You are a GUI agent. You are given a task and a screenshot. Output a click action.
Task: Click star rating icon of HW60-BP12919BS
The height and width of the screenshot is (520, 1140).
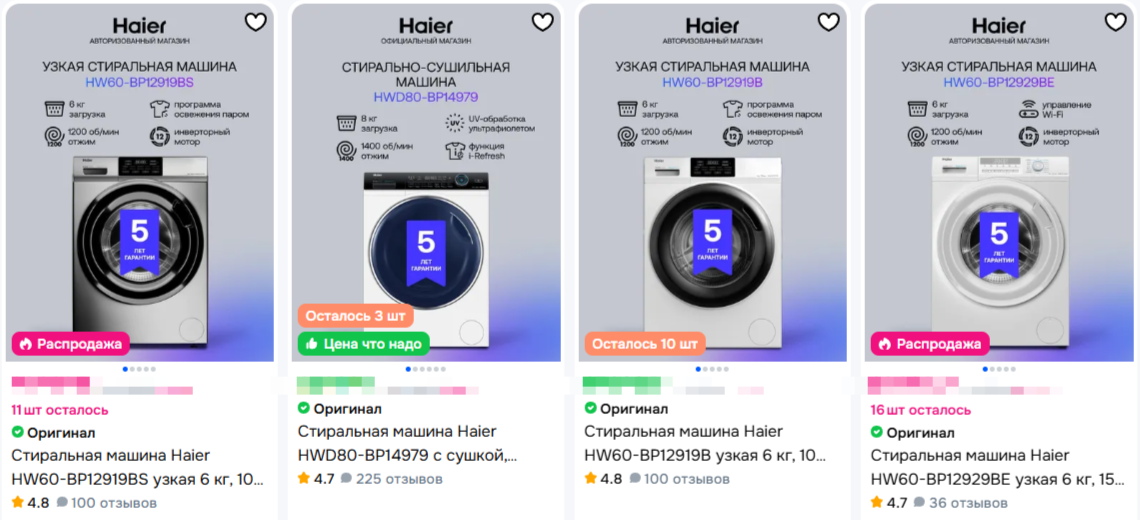tap(18, 503)
